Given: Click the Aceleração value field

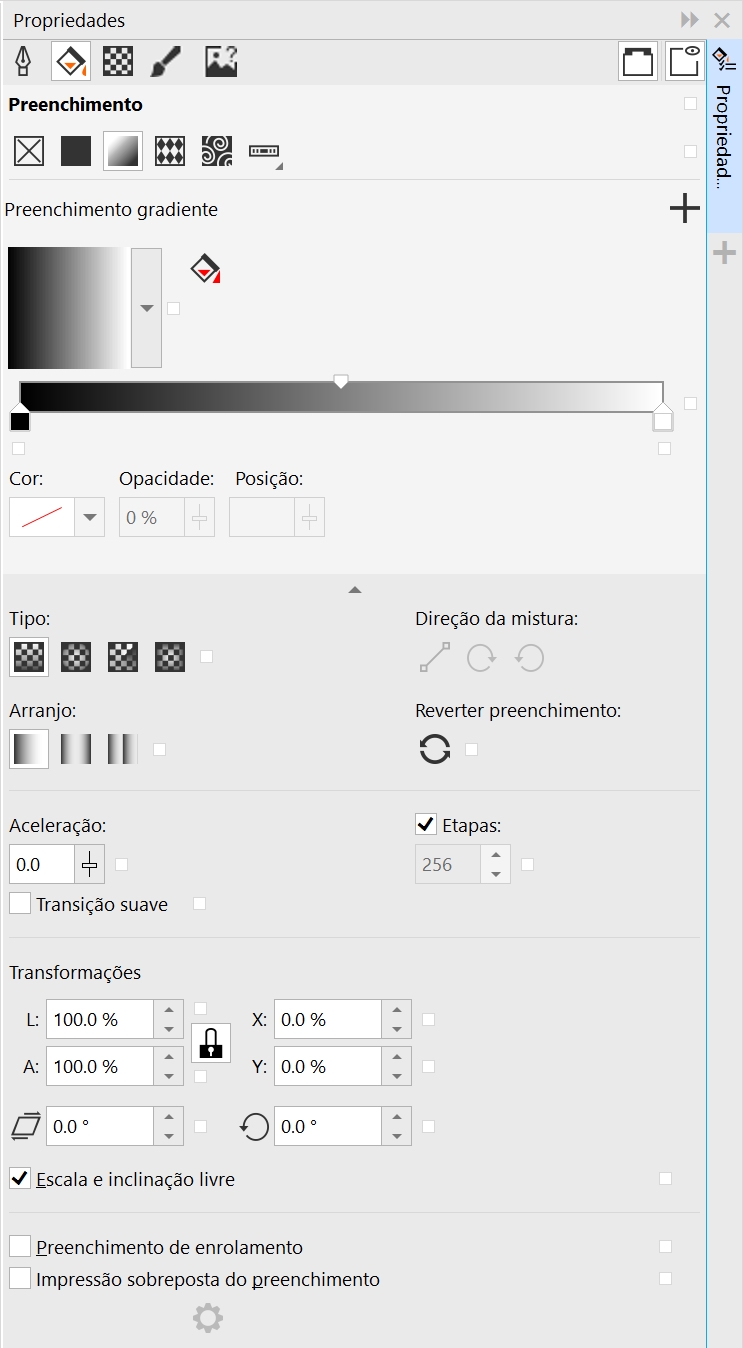Looking at the screenshot, I should [x=42, y=864].
